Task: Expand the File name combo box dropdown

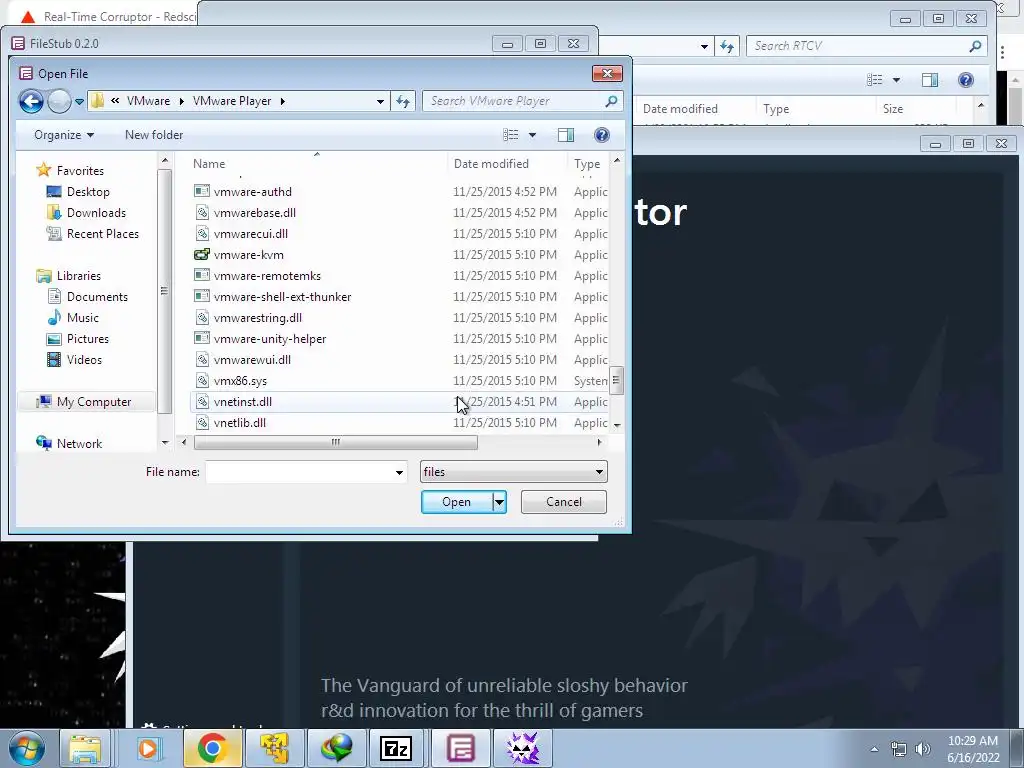Action: (399, 472)
